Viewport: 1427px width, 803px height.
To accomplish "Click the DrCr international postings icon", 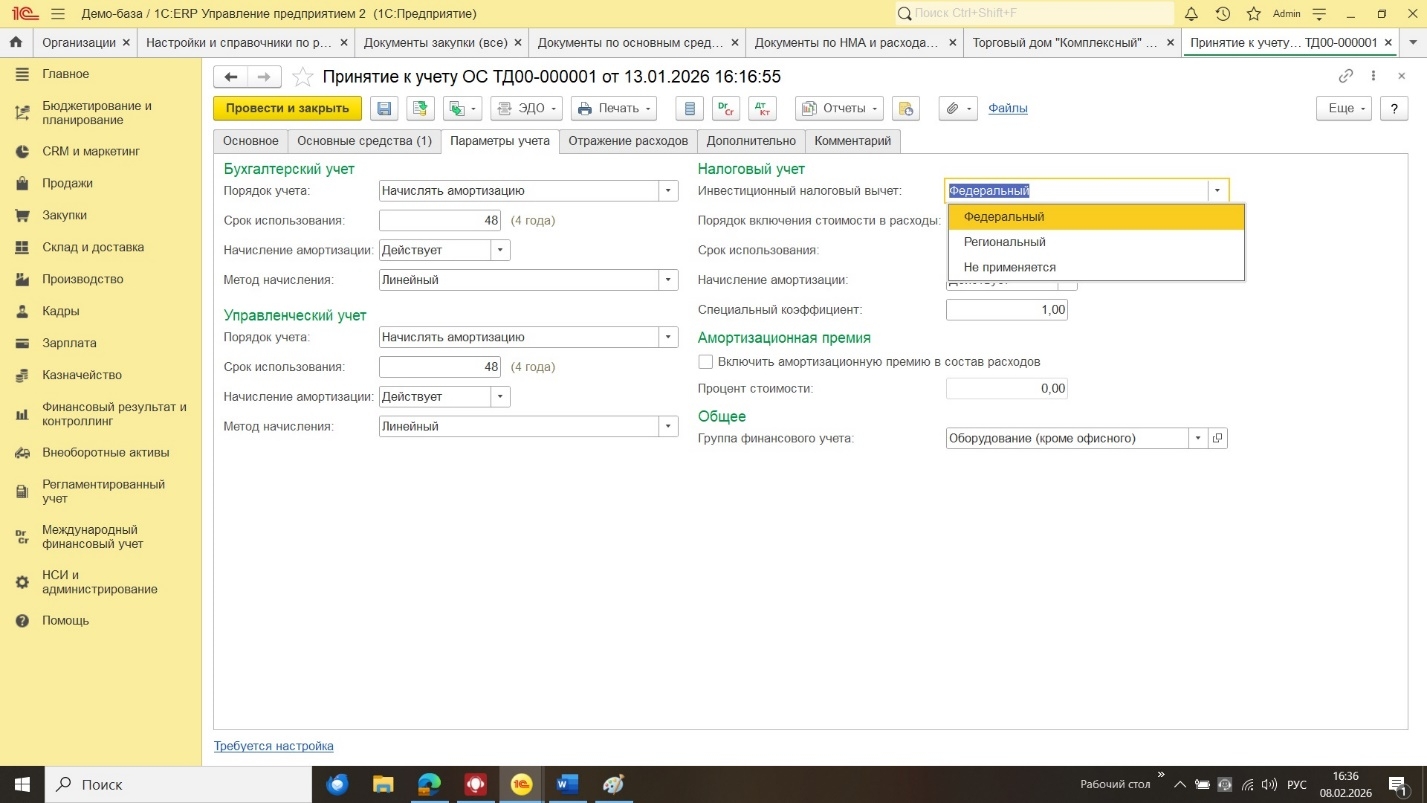I will pyautogui.click(x=725, y=108).
